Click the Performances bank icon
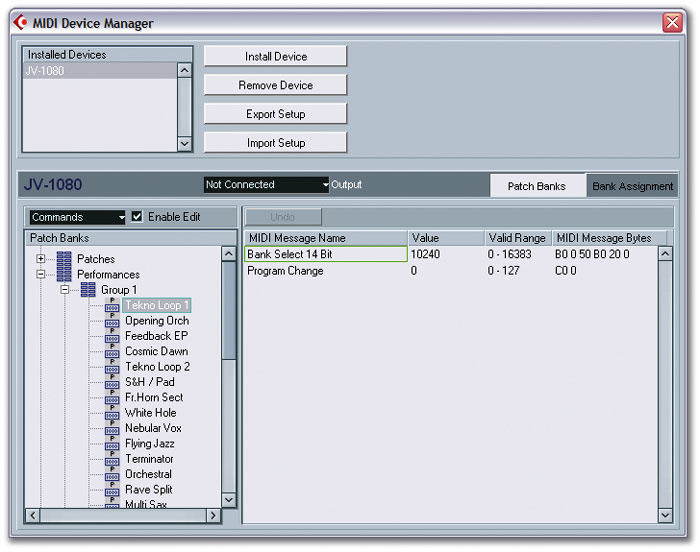This screenshot has width=700, height=552. [64, 274]
